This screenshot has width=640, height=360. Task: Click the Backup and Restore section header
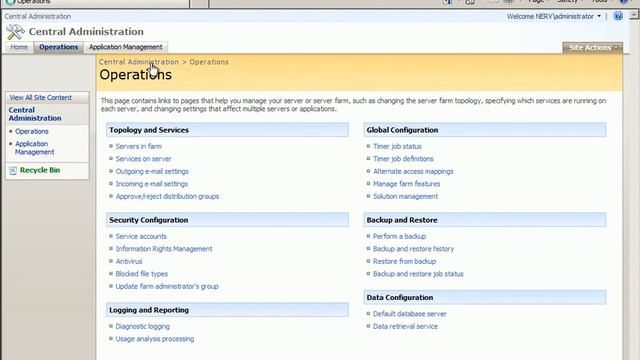[485, 220]
